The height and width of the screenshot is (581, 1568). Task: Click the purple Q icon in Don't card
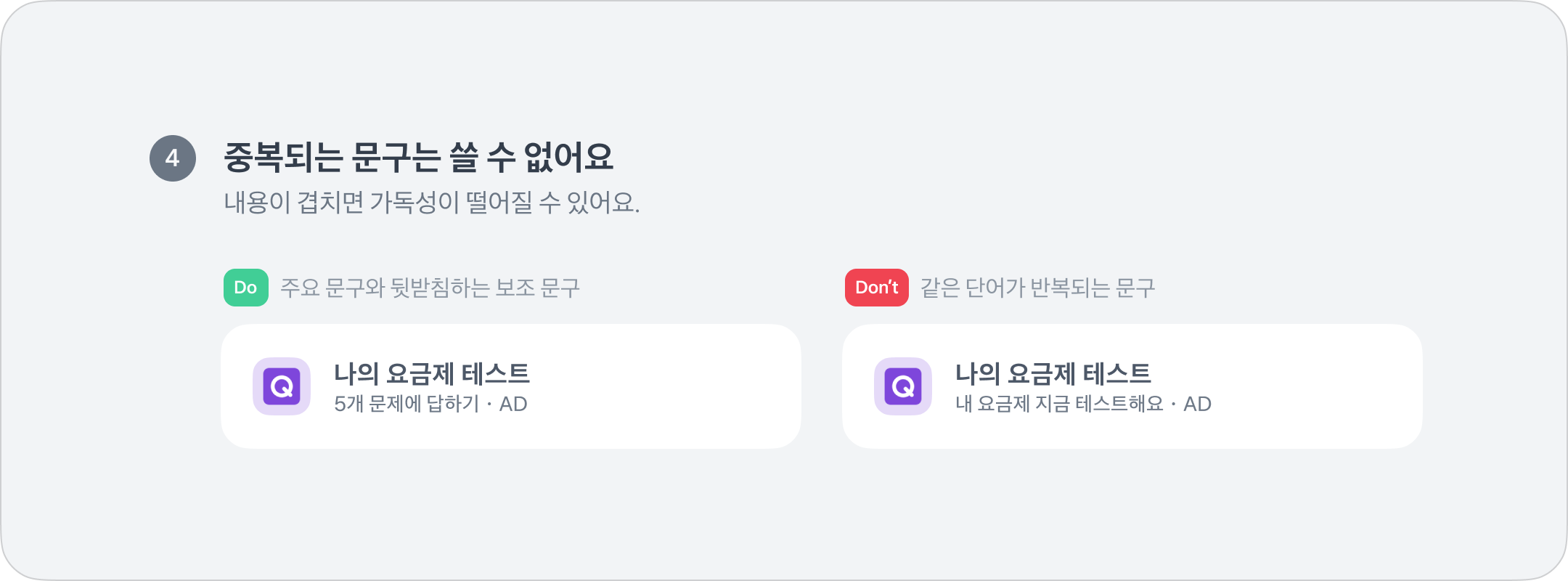[903, 386]
